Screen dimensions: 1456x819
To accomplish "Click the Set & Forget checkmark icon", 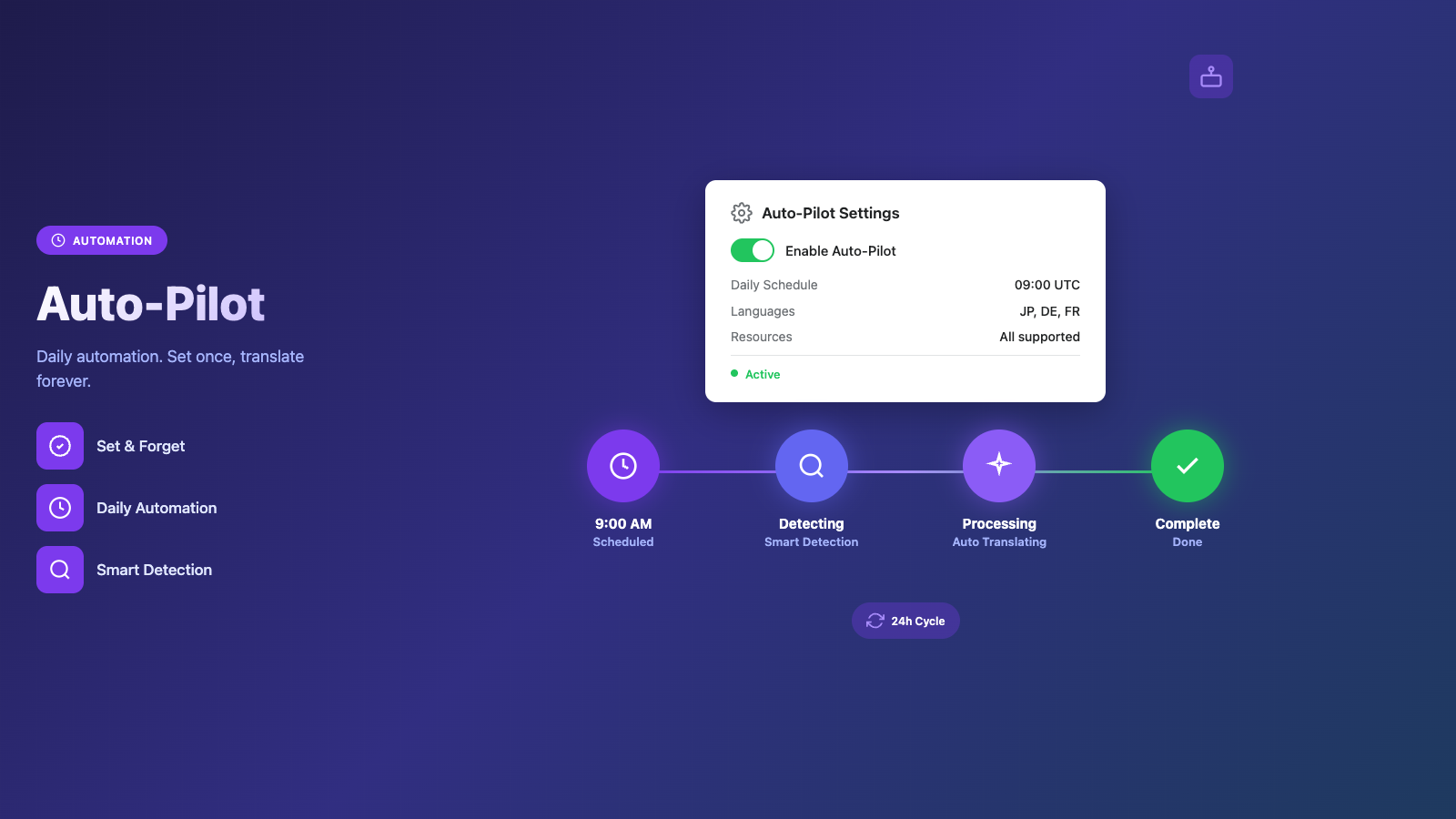I will pos(60,446).
